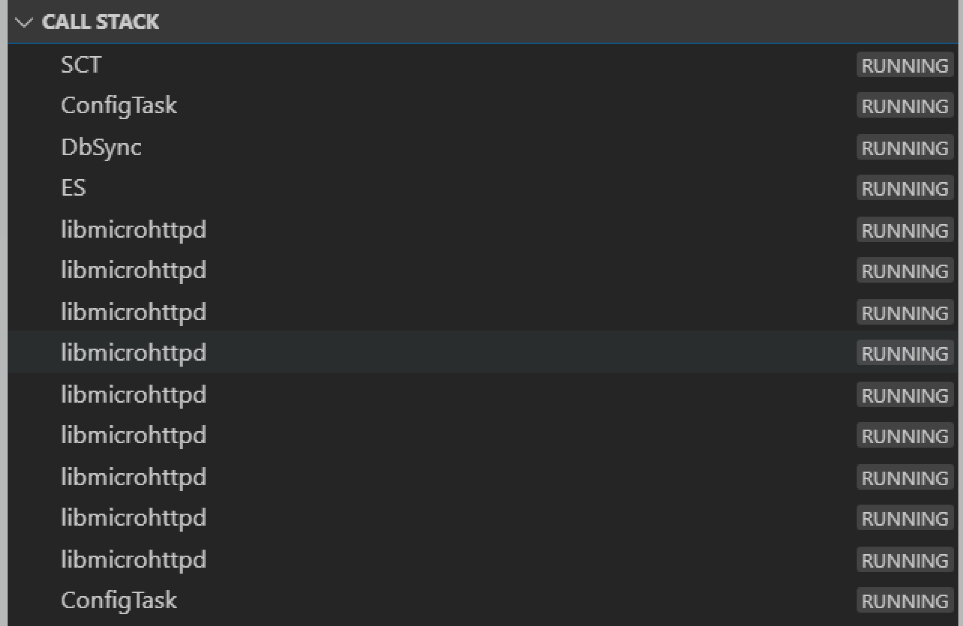The height and width of the screenshot is (626, 963).
Task: Click the RUNNING badge beside ES
Action: coord(903,188)
